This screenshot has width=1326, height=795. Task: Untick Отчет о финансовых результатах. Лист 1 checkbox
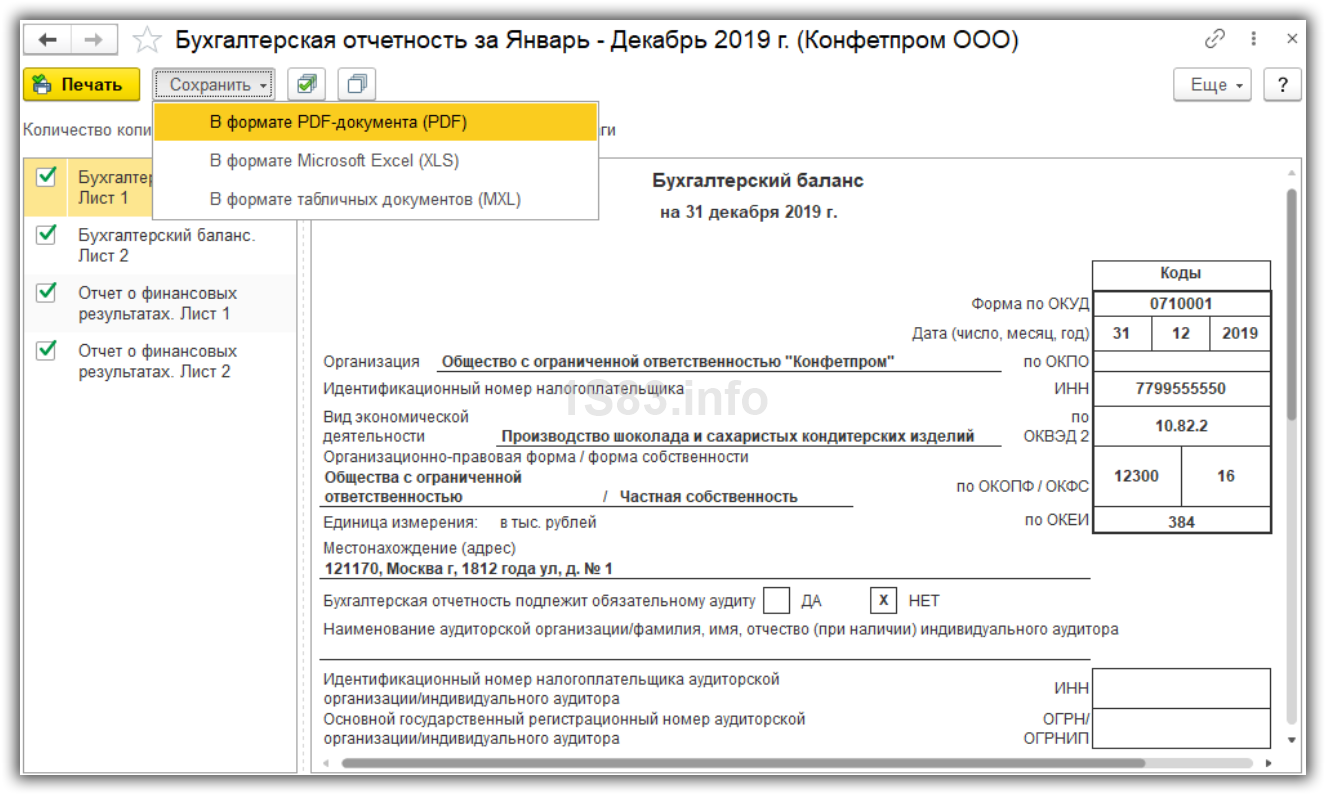pos(45,292)
